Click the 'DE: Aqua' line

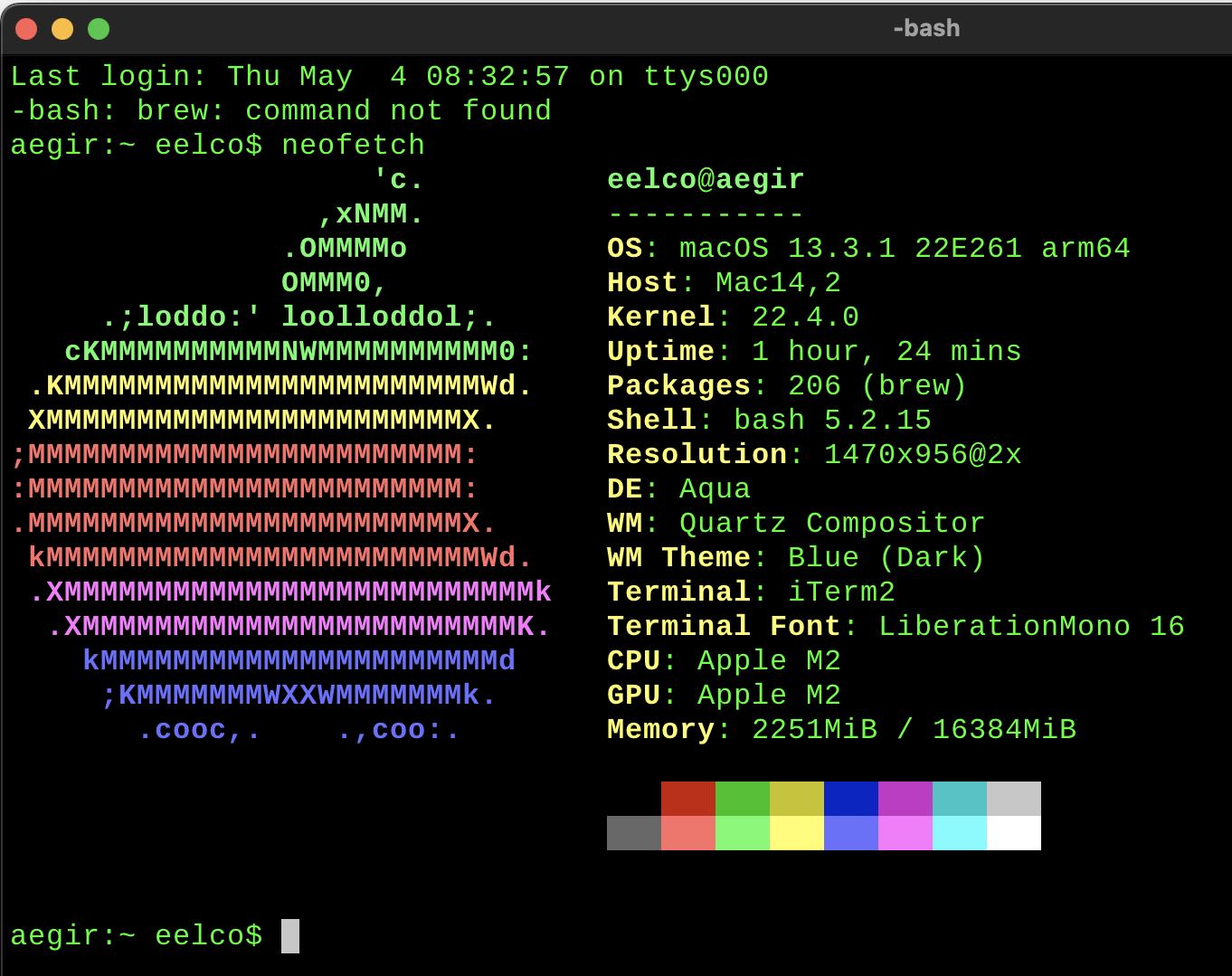click(x=678, y=489)
